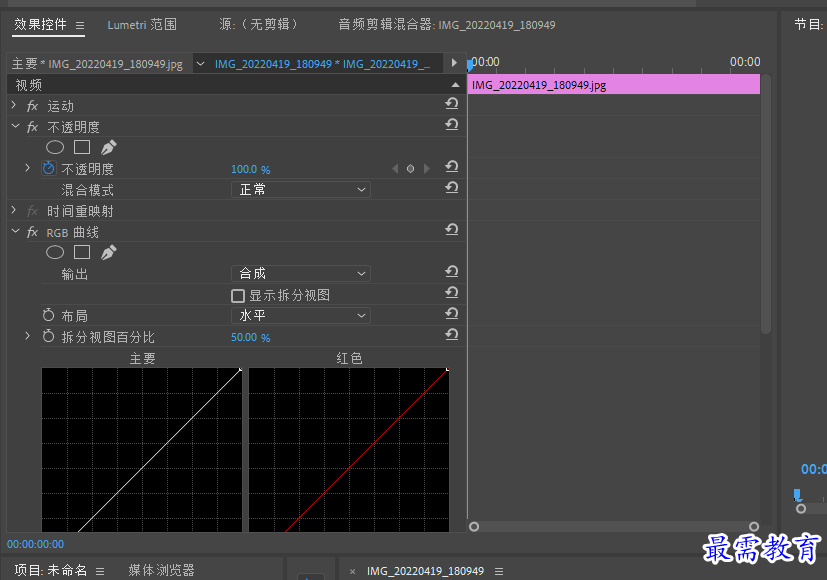Switch to 媒体浏览器 tab
827x580 pixels.
[161, 571]
